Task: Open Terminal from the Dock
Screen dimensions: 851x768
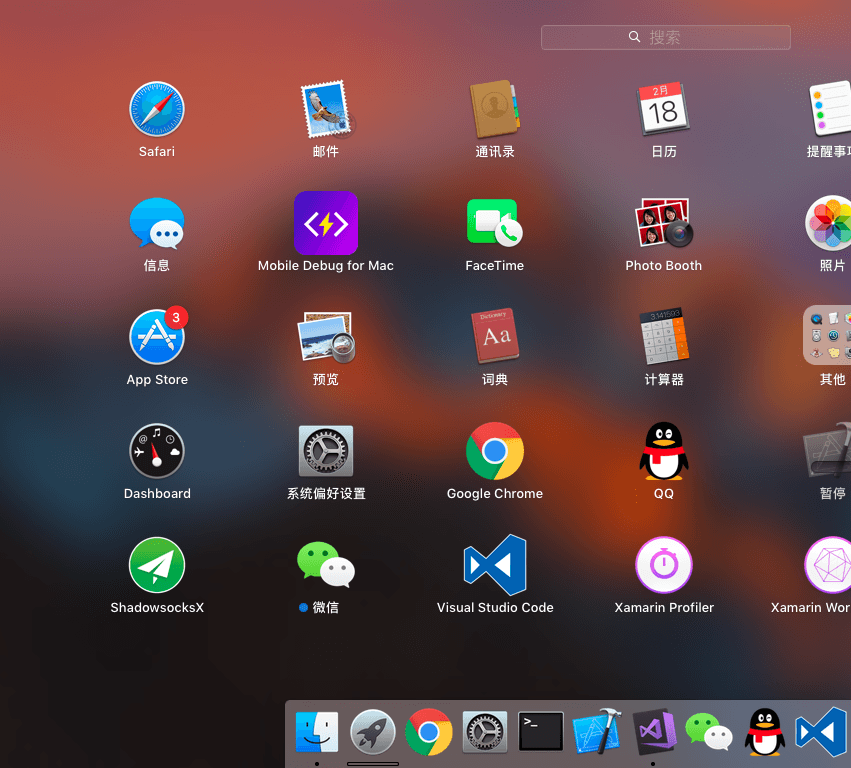Action: (541, 732)
